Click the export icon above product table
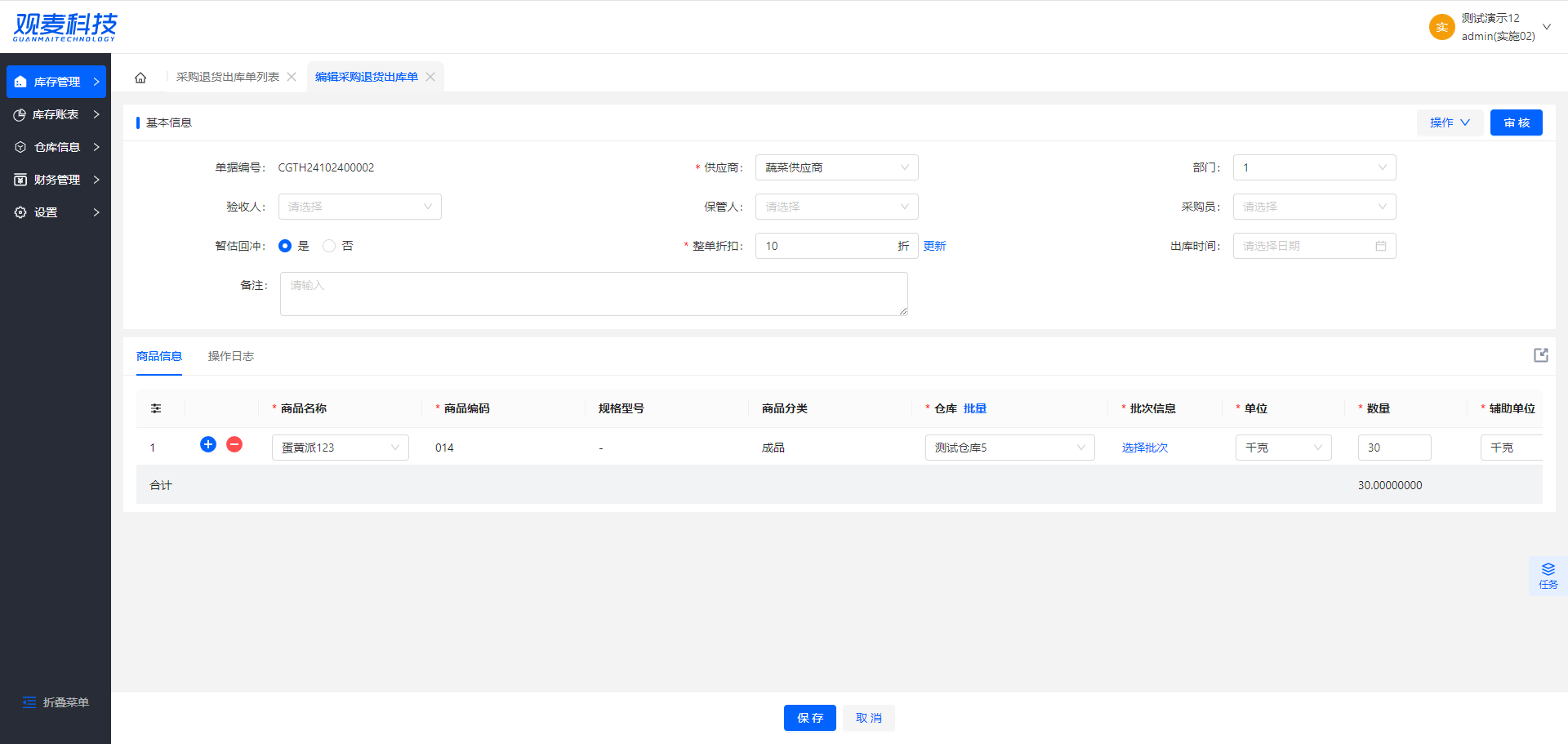 click(x=1540, y=355)
